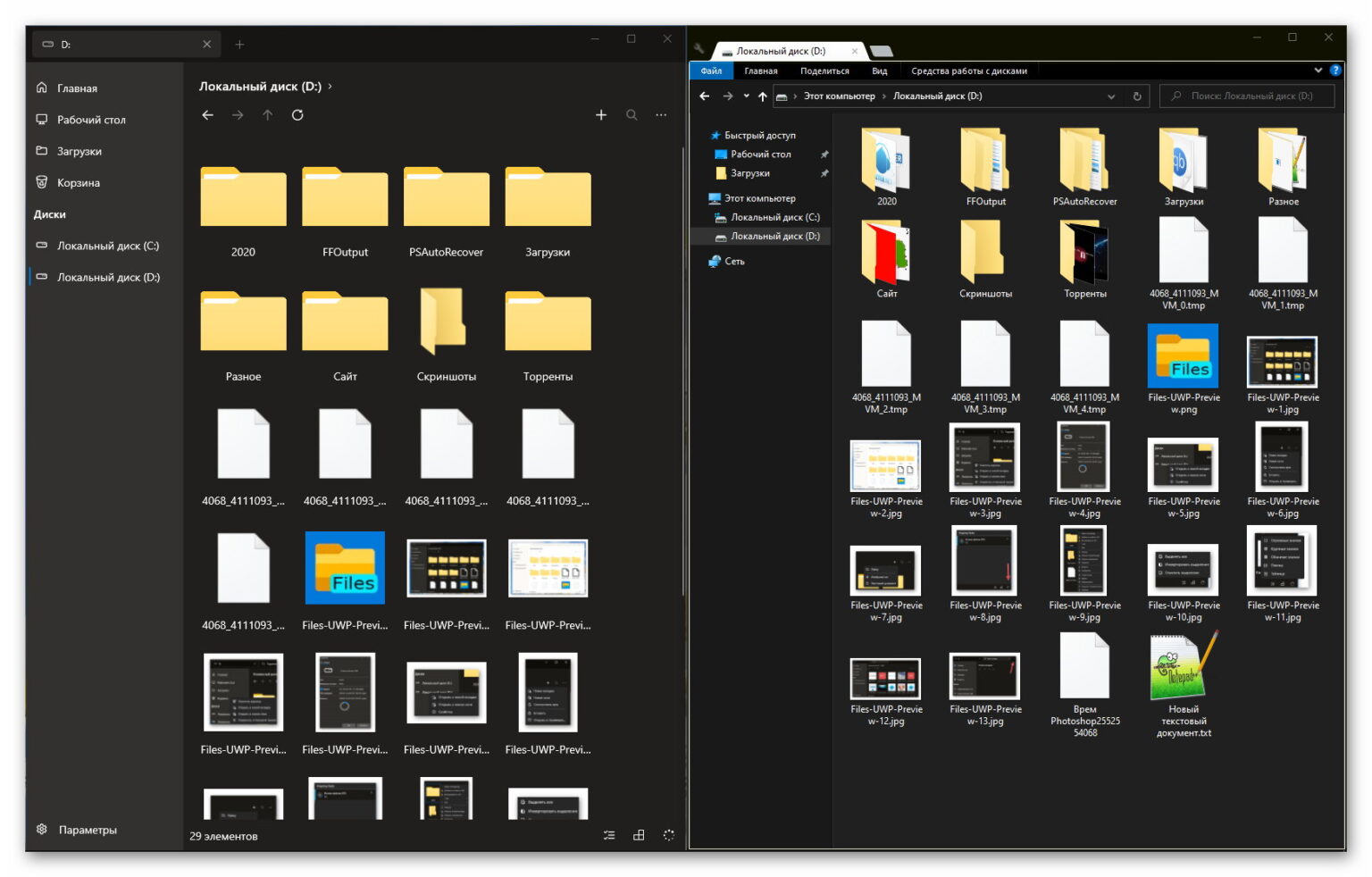Close the D: tab in Files app
The width and height of the screenshot is (1372, 877).
[207, 45]
